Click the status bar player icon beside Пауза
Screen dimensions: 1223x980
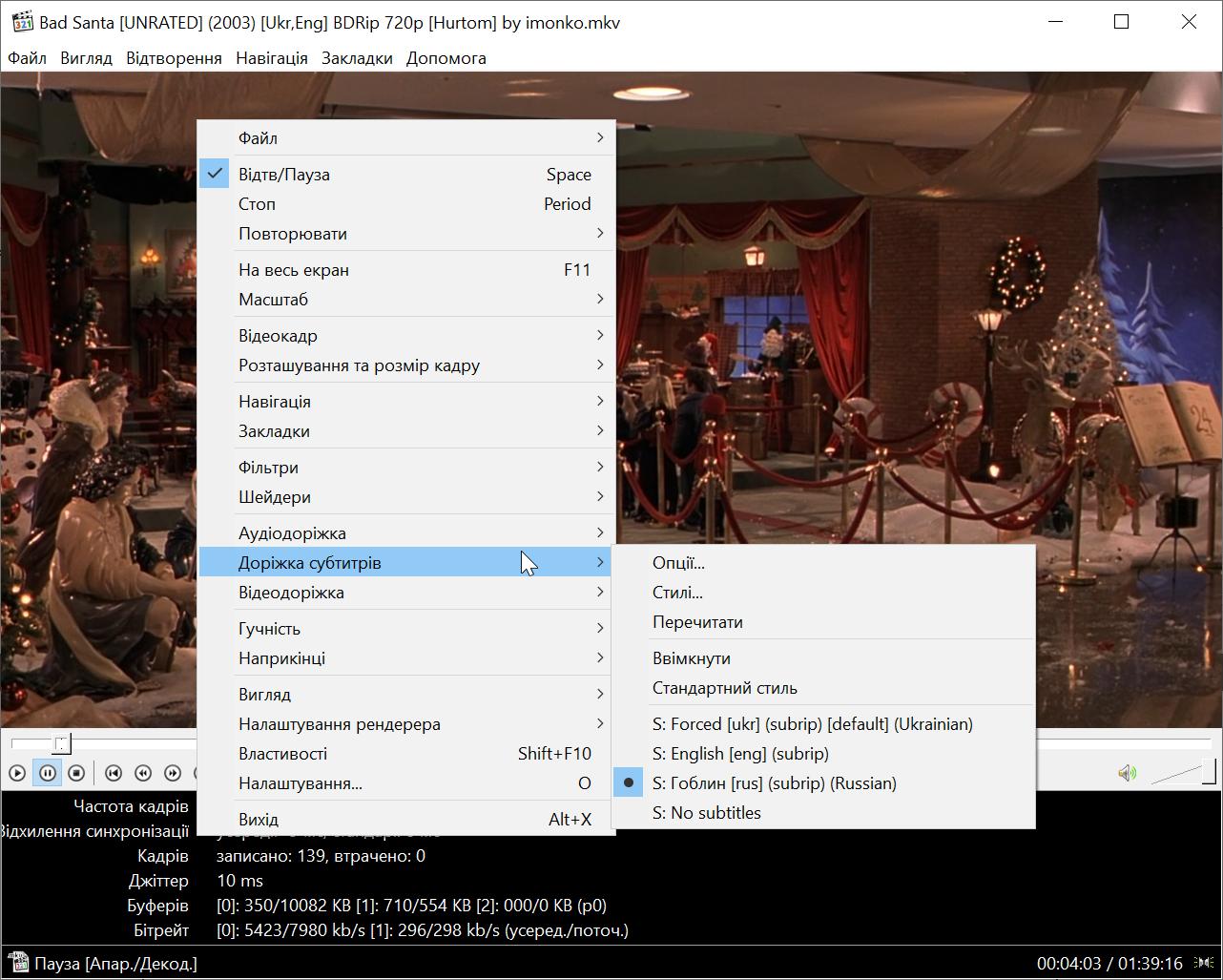coord(16,963)
